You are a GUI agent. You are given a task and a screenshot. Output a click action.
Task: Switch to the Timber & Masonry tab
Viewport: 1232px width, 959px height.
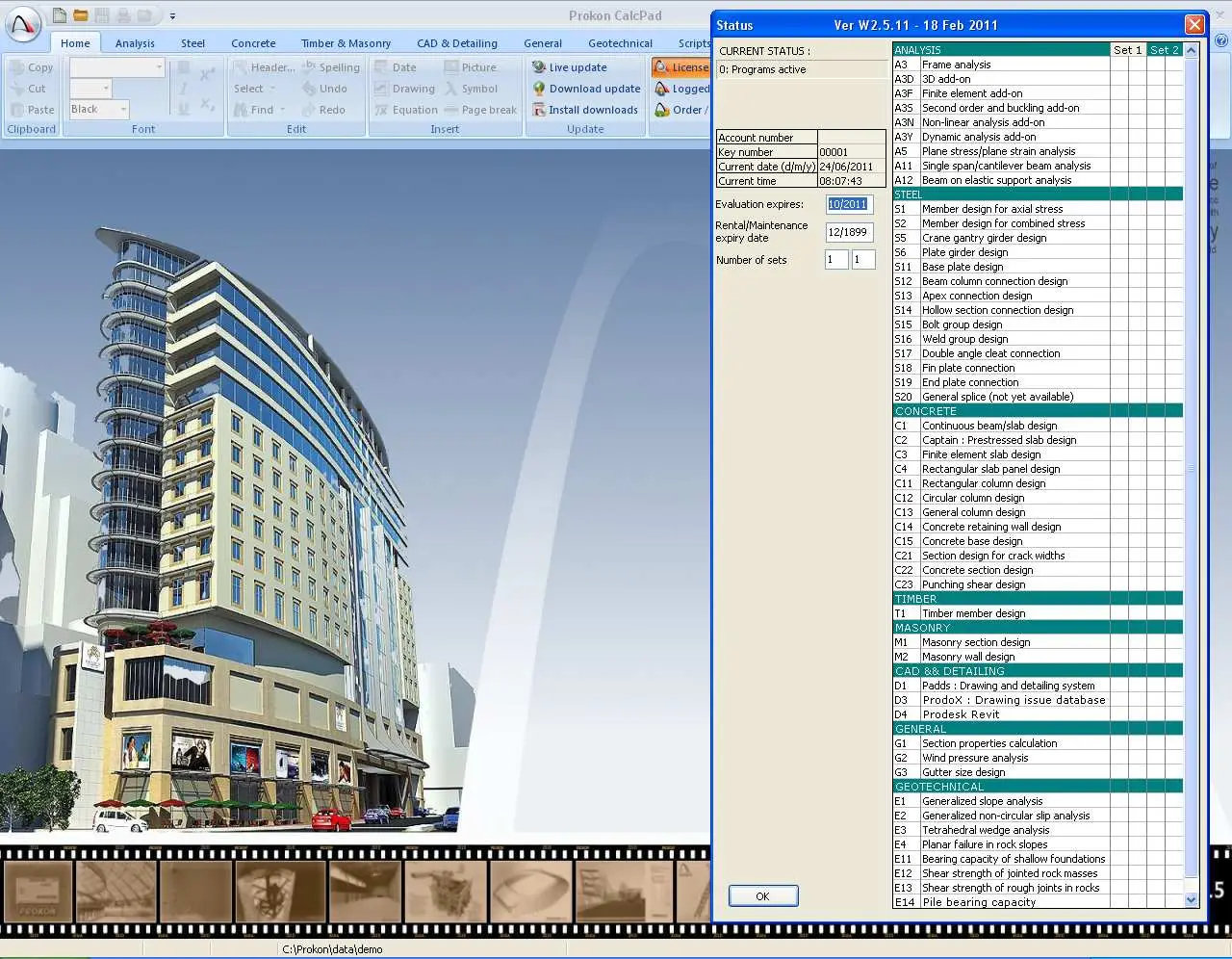click(346, 43)
